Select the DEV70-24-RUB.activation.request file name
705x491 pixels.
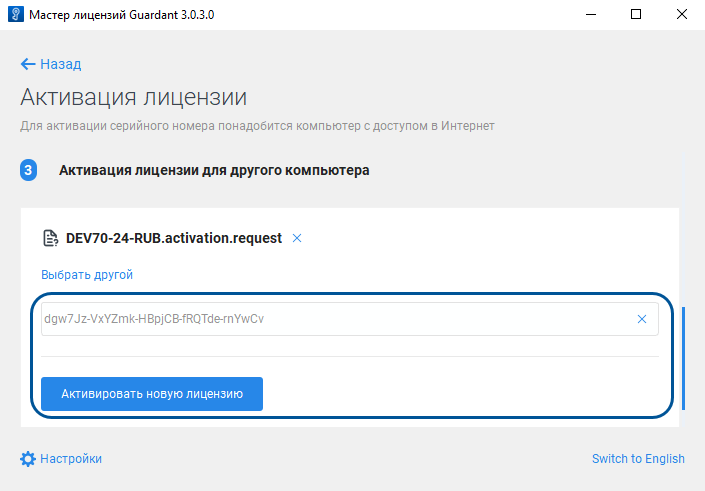(174, 238)
